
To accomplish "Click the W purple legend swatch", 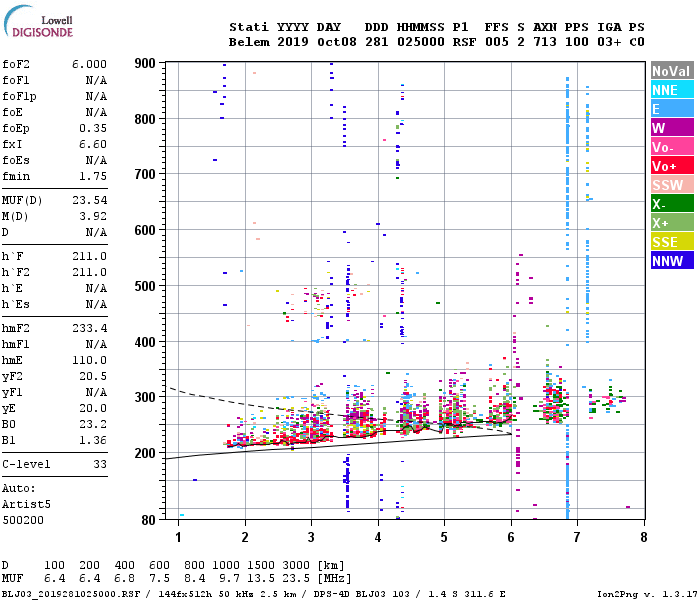I will coord(672,128).
